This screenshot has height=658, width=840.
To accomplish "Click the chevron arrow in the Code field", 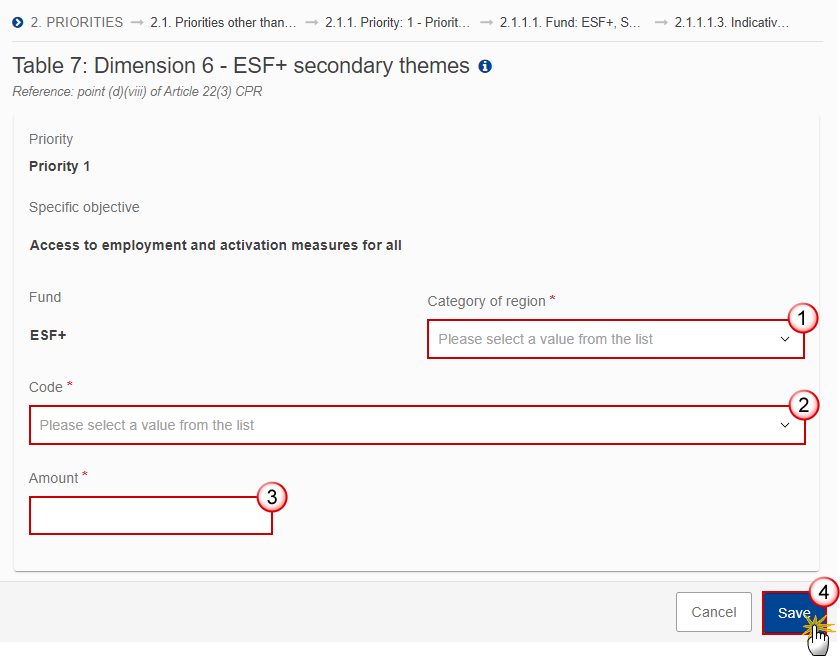I will click(x=785, y=425).
